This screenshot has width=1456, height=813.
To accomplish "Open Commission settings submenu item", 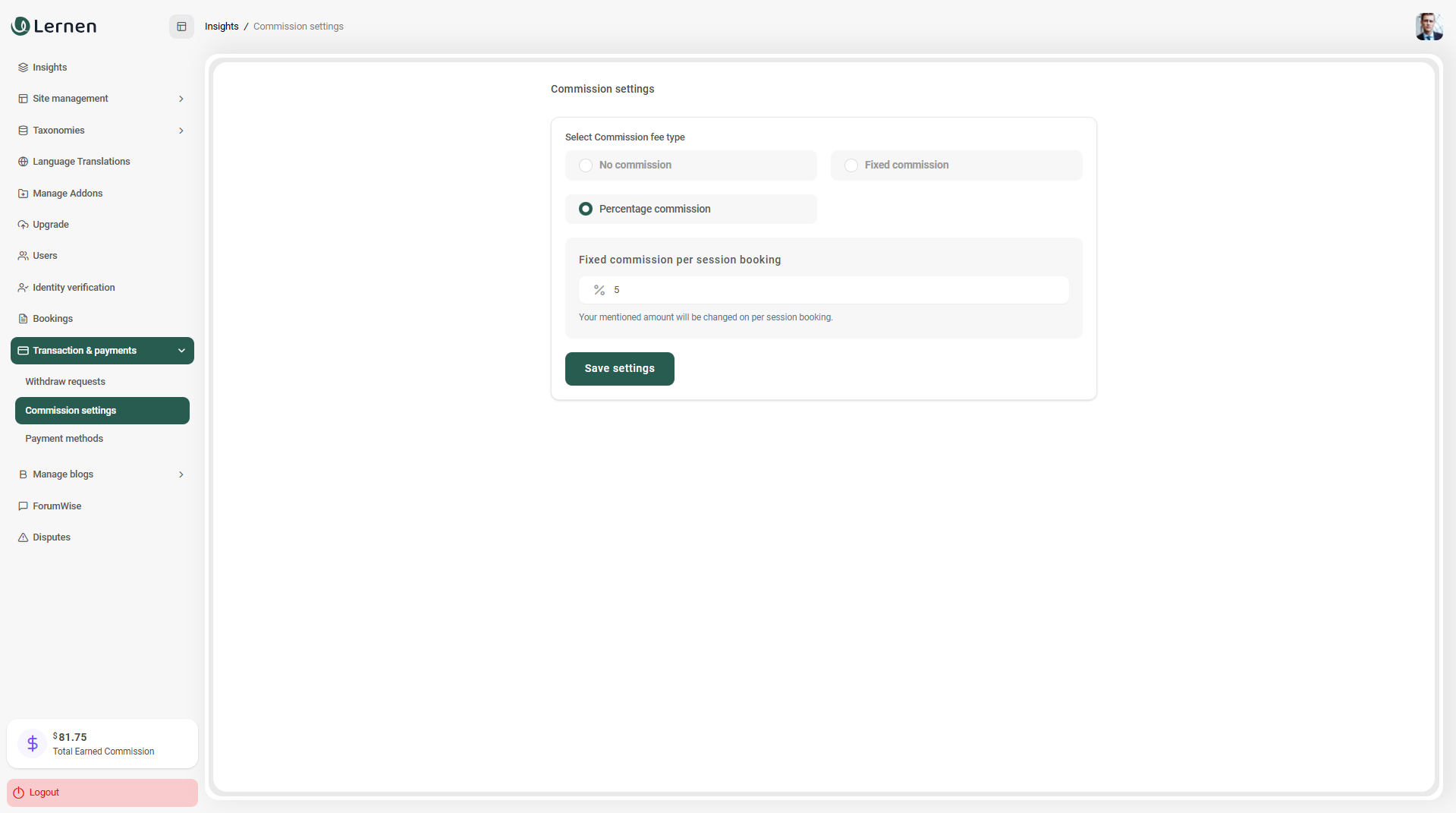I will click(102, 411).
